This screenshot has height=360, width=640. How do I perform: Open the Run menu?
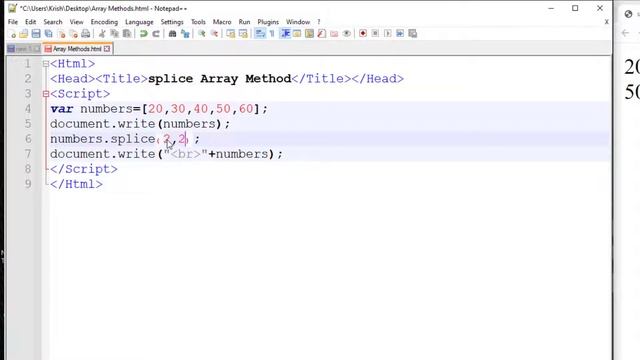pos(244,22)
